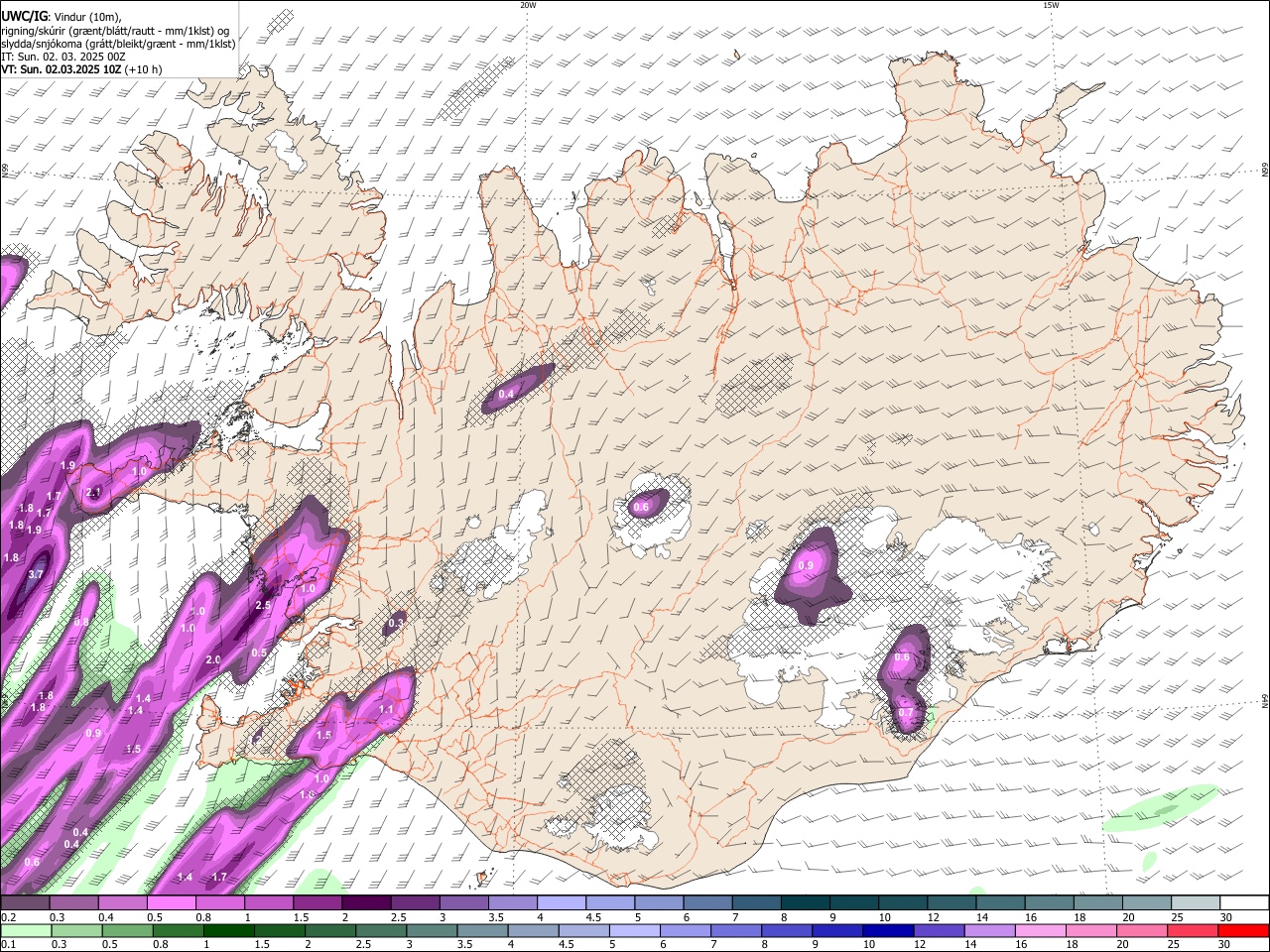1270x952 pixels.
Task: Click the UWC/IG Vindur (10m) title text
Action: 62,16
